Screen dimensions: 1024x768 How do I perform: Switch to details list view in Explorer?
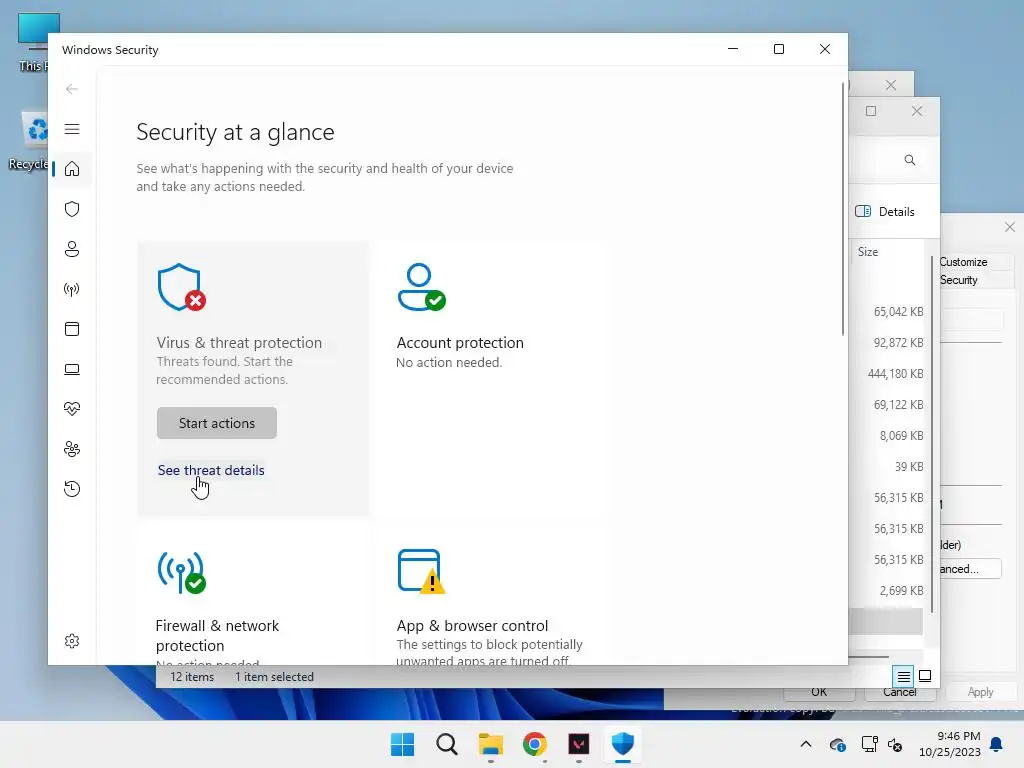(903, 676)
